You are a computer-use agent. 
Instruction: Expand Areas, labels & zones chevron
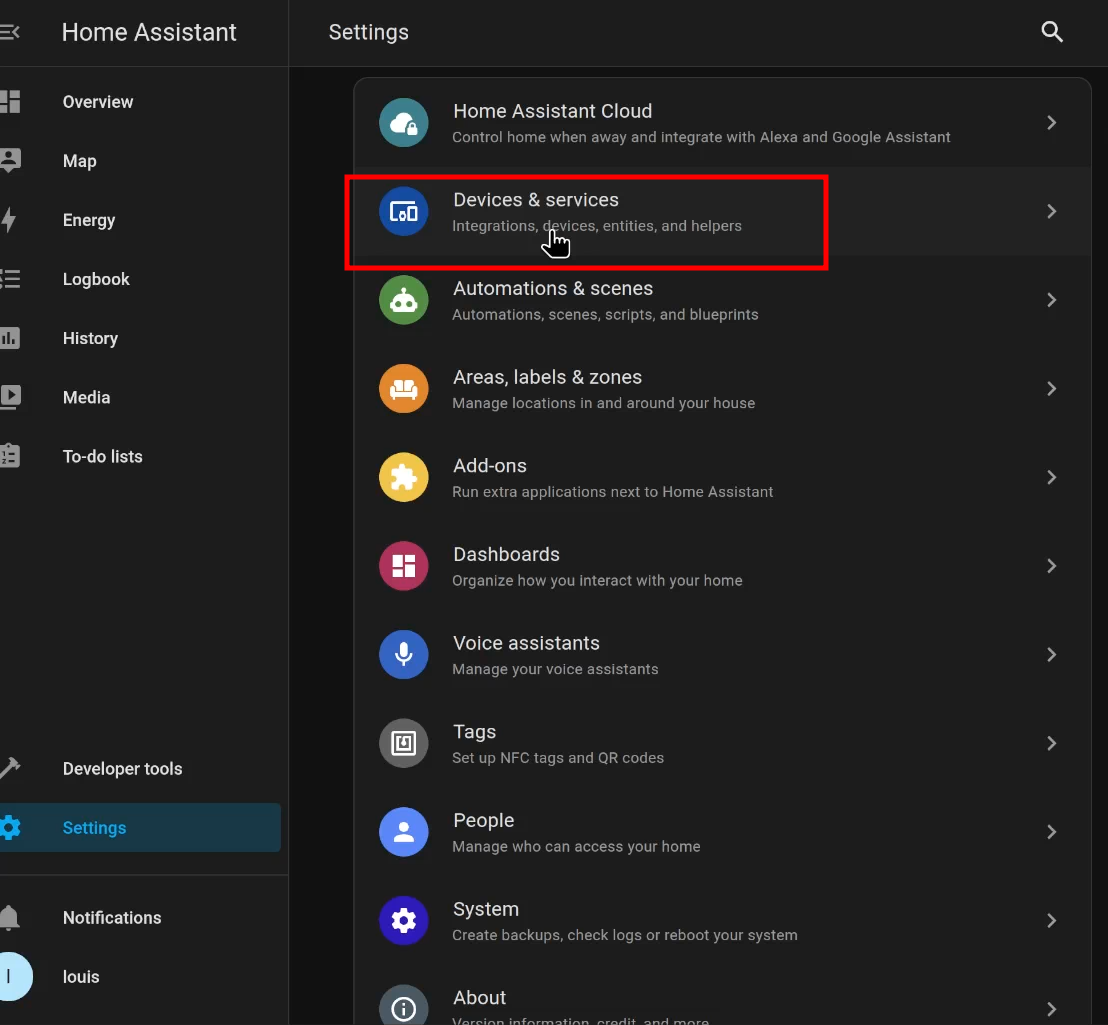coord(1051,389)
